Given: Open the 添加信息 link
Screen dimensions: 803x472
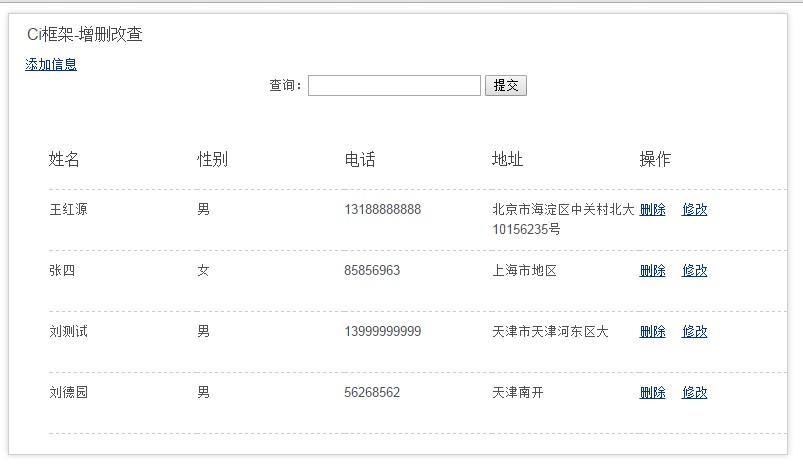Looking at the screenshot, I should tap(51, 65).
